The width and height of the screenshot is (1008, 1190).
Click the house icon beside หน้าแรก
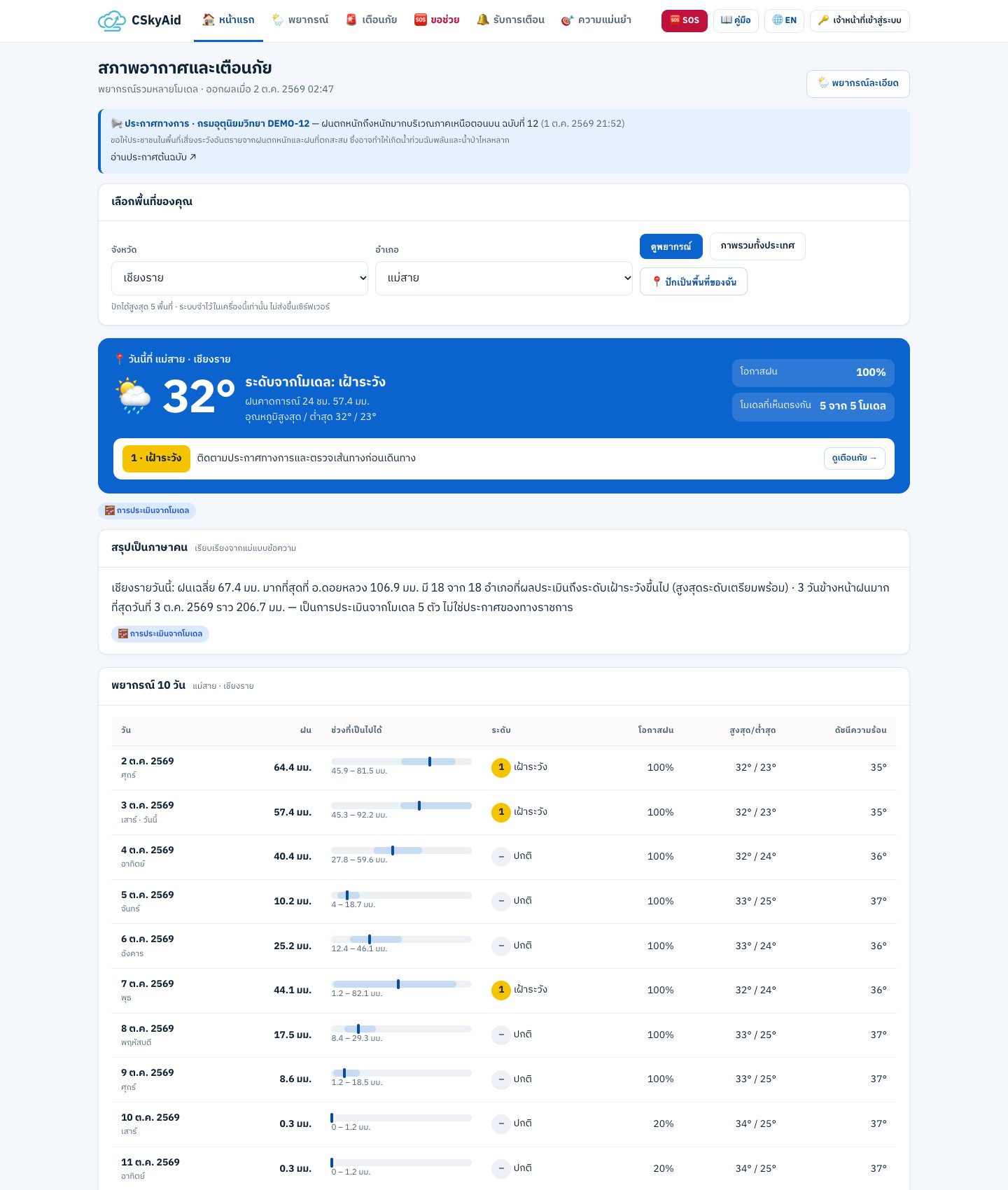pos(209,20)
